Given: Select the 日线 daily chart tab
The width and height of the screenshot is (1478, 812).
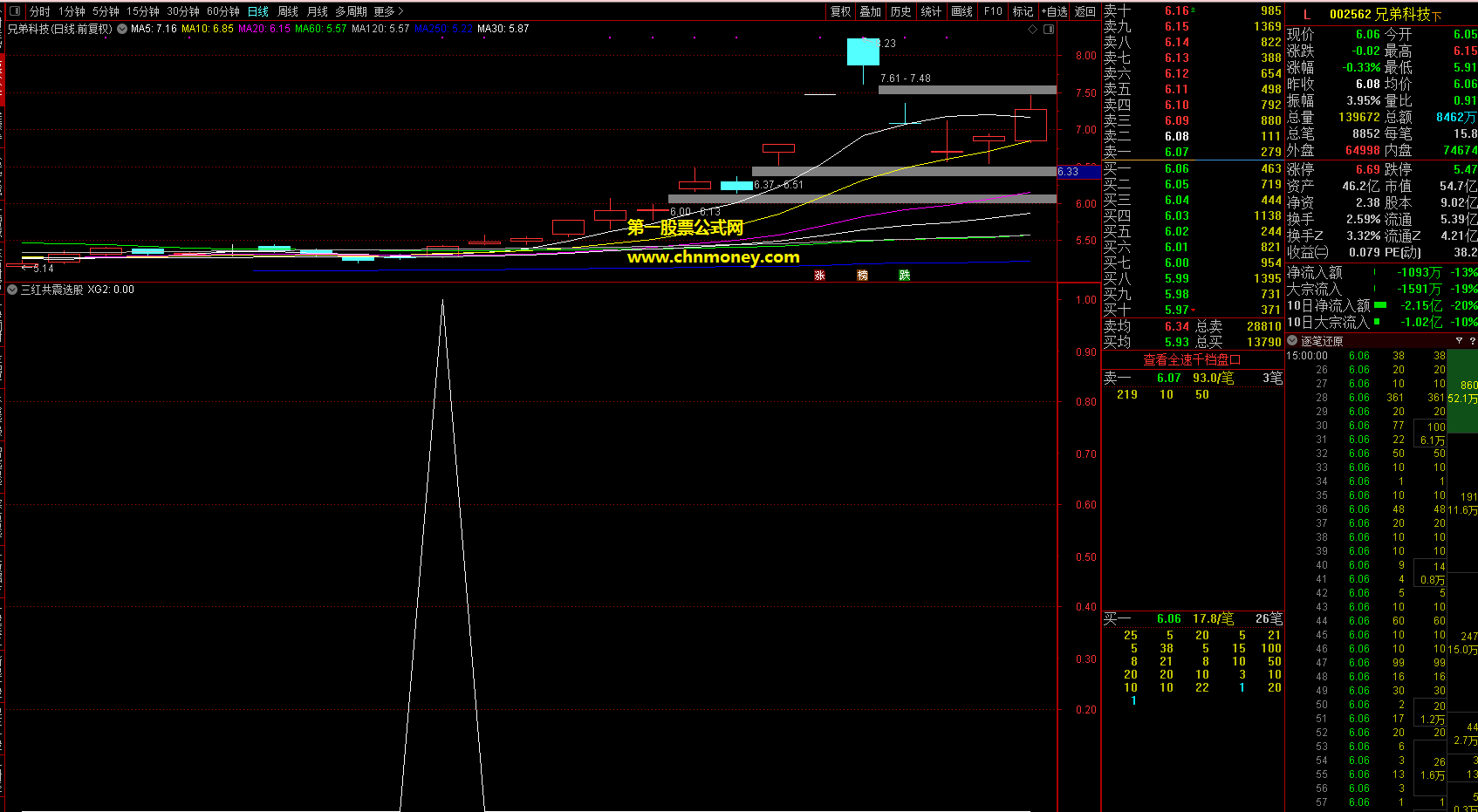Looking at the screenshot, I should [x=258, y=11].
